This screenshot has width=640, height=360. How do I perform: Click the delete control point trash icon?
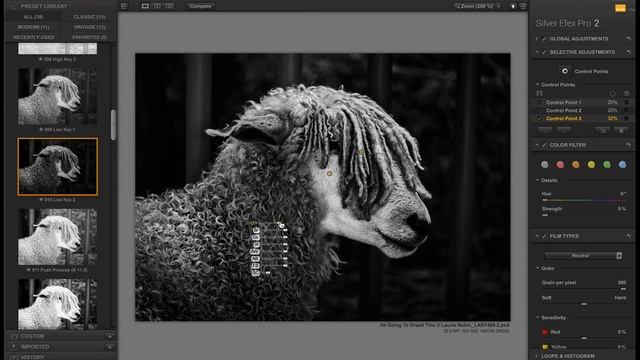[x=622, y=130]
